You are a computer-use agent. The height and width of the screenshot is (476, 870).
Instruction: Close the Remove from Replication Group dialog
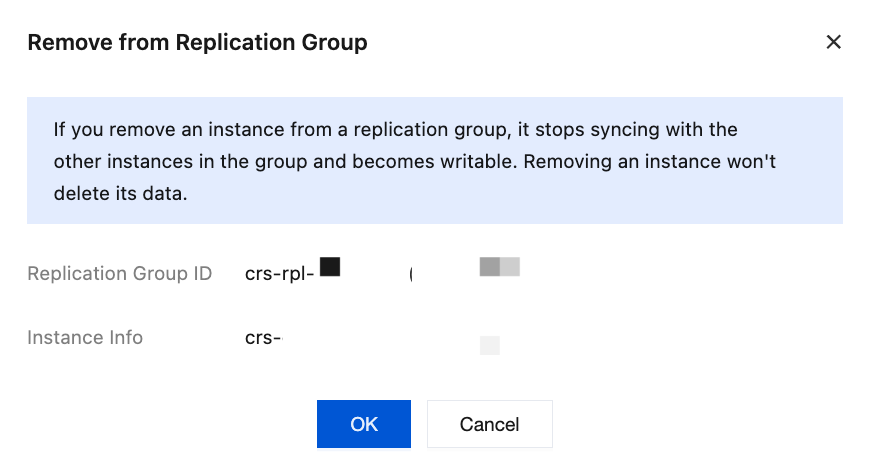pos(833,42)
